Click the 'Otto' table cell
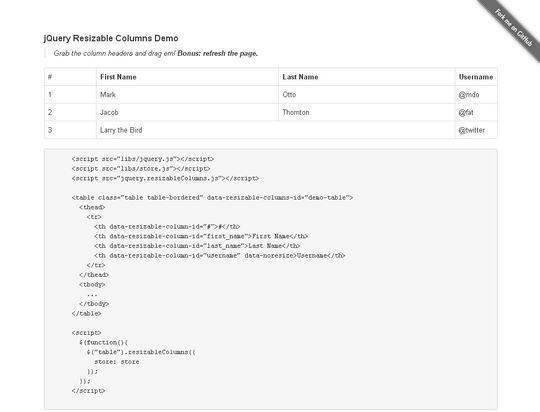The height and width of the screenshot is (412, 540). click(367, 94)
